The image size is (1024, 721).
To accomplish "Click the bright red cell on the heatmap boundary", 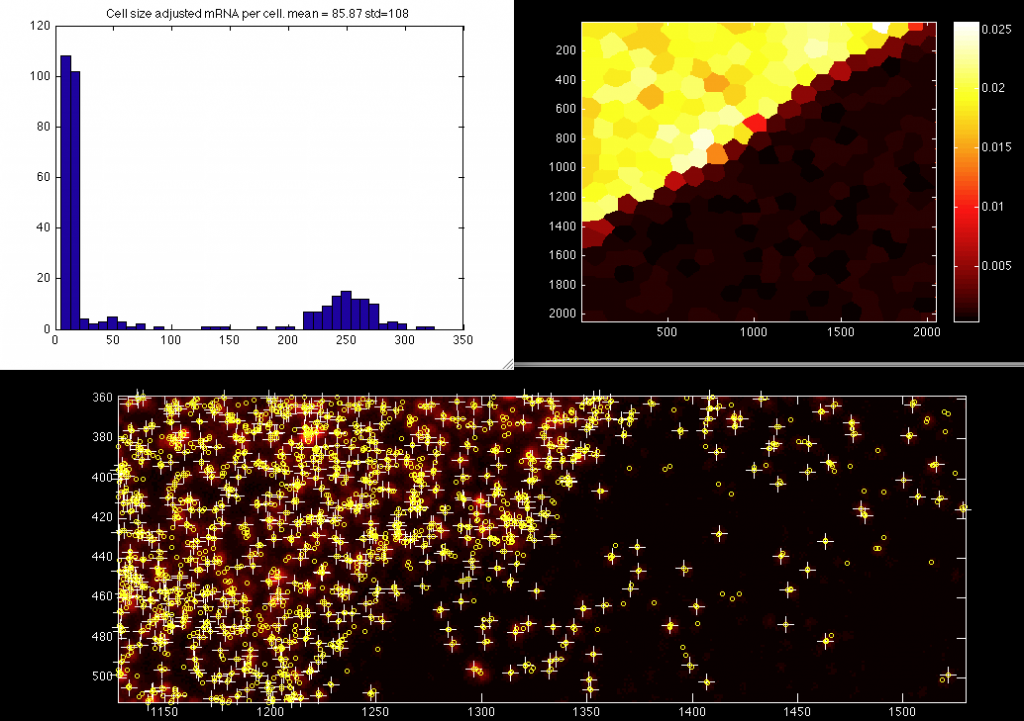I will (756, 122).
